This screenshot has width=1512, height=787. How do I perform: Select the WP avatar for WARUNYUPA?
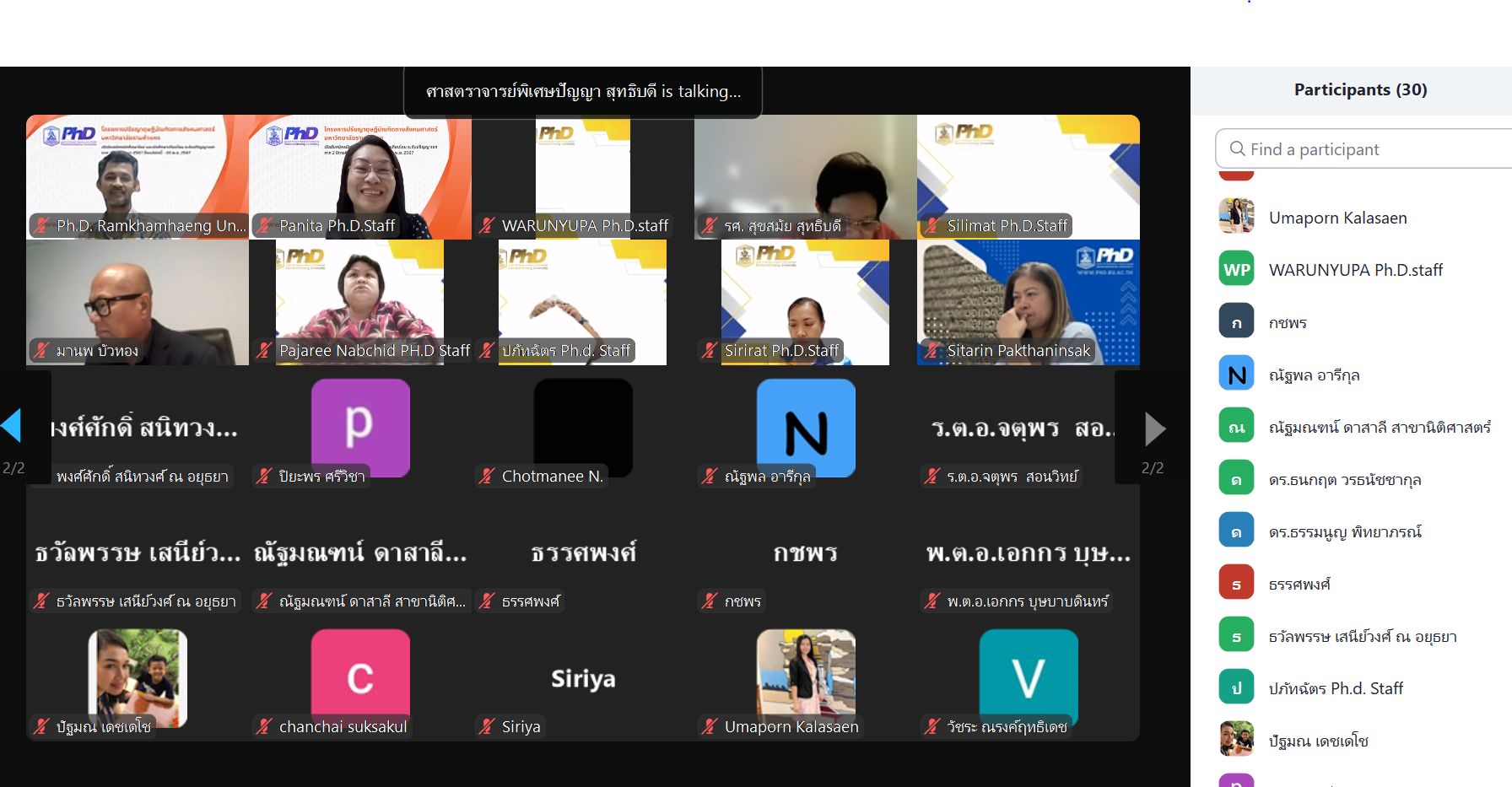tap(1236, 269)
